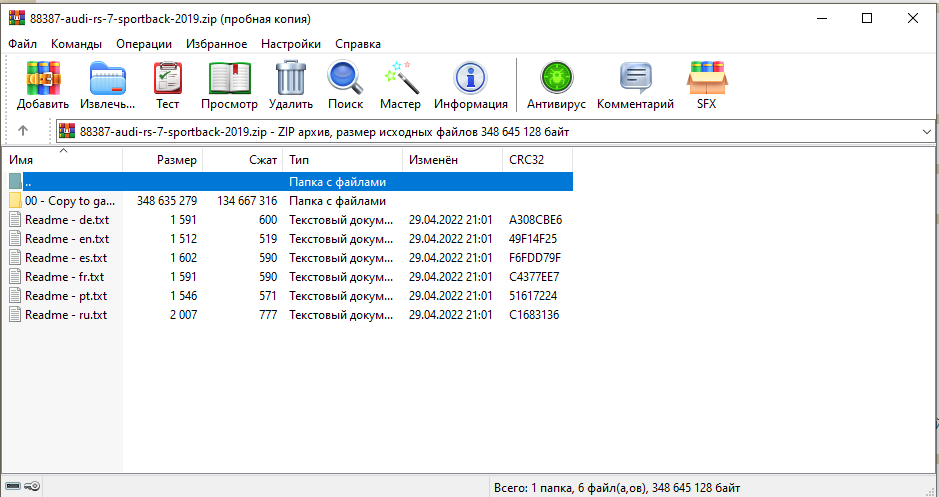This screenshot has height=497, width=939.
Task: Click the packed size 134 667 316
Action: [247, 201]
